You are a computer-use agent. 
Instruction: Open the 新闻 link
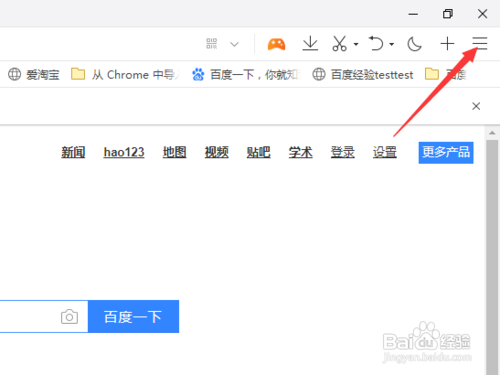(x=73, y=152)
